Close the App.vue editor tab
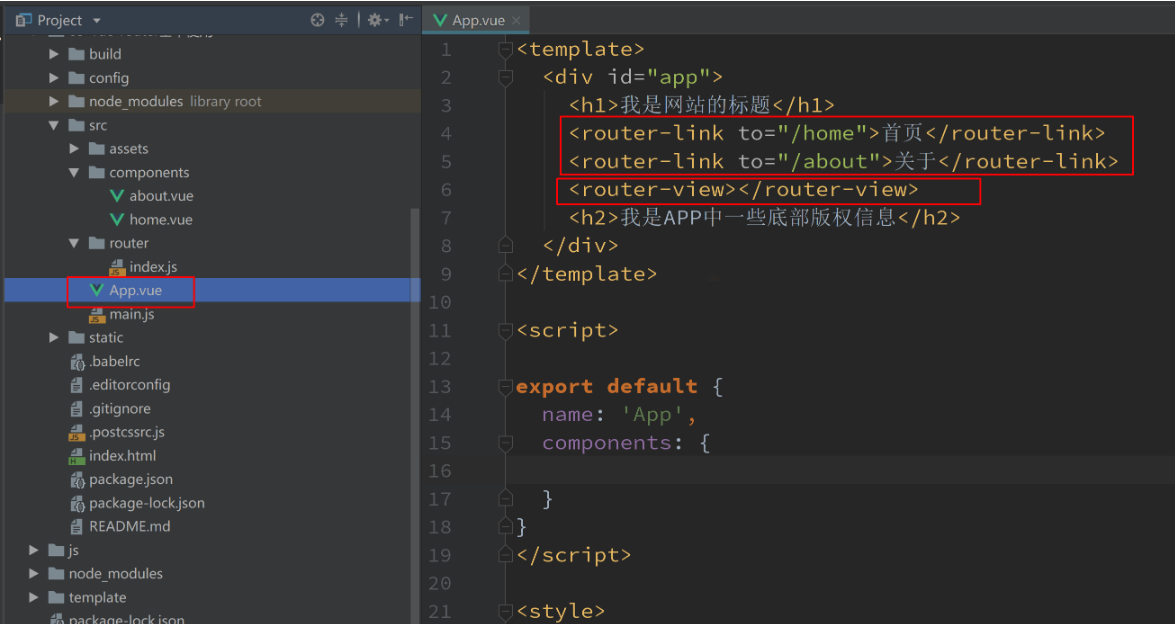This screenshot has height=624, width=1175. point(516,21)
